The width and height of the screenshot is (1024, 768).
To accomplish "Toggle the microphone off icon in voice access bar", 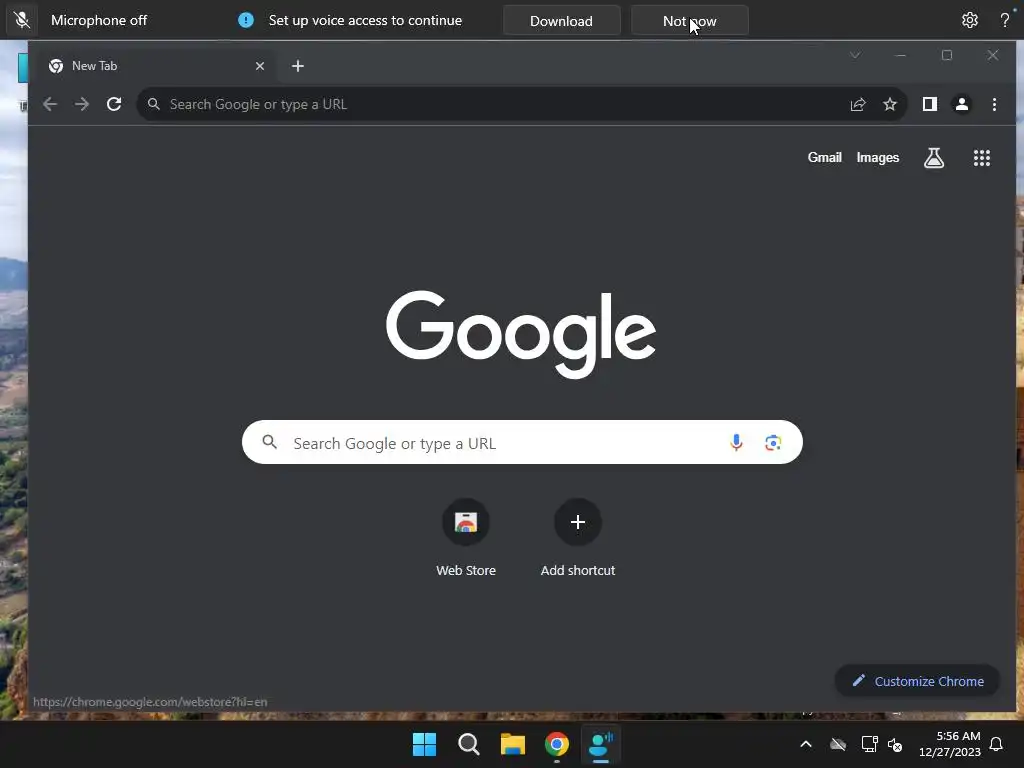I will 22,20.
